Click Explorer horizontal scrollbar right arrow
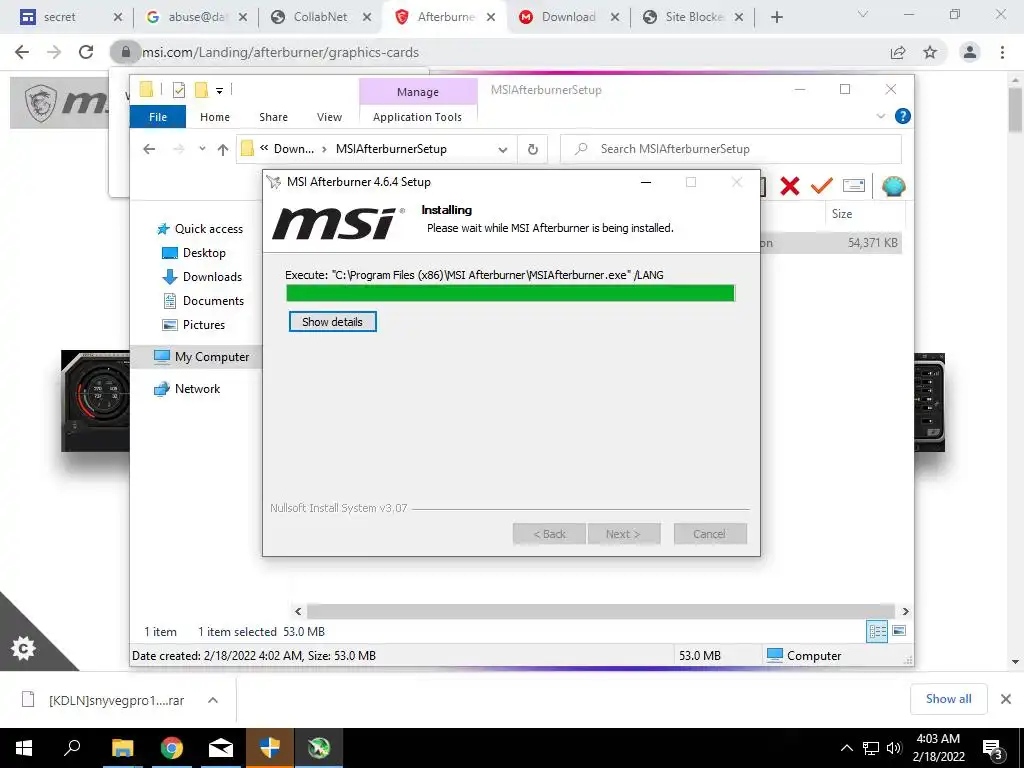This screenshot has height=768, width=1024. point(905,611)
